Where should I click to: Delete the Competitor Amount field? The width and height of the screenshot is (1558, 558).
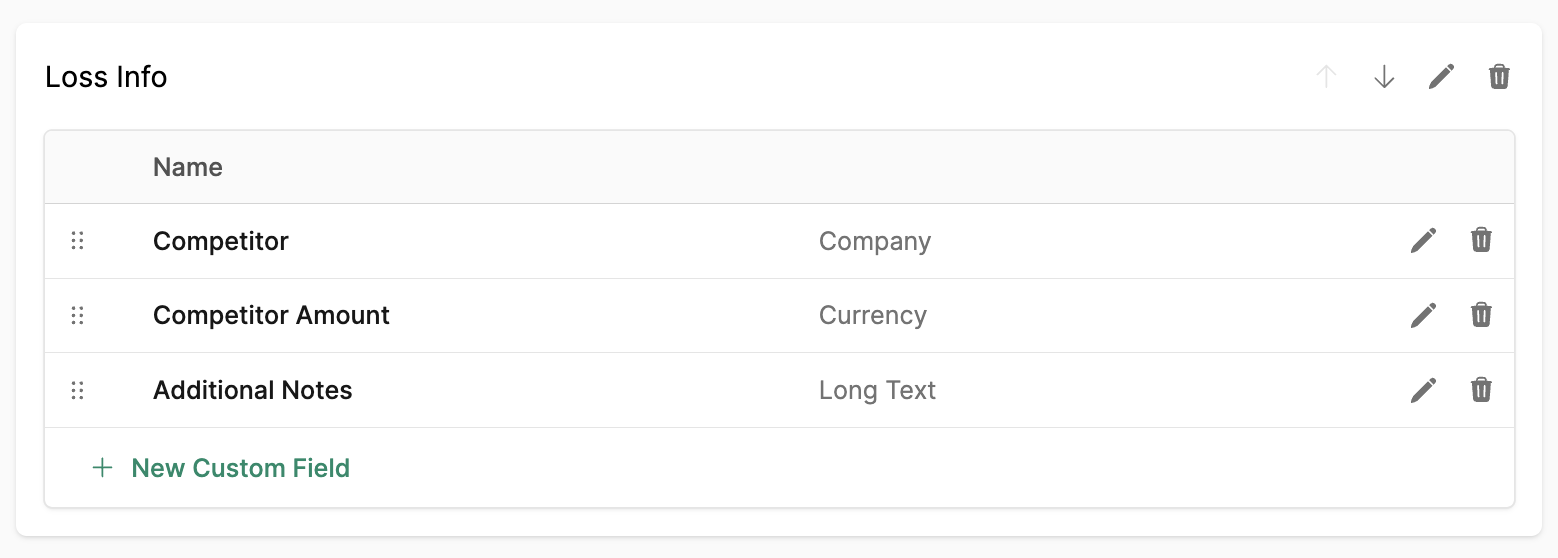pos(1481,315)
